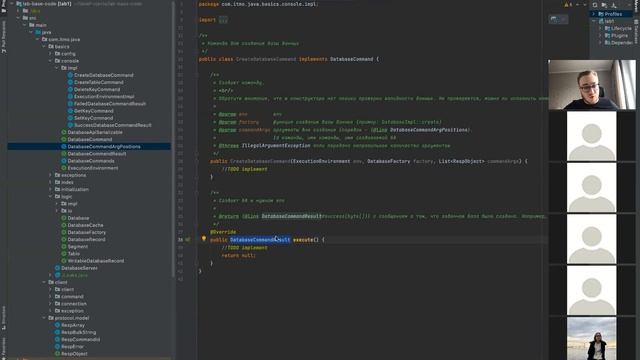Screen dimensions: 640x360
Task: Open WritableDatabaseRecord interface file
Action: pyautogui.click(x=96, y=261)
